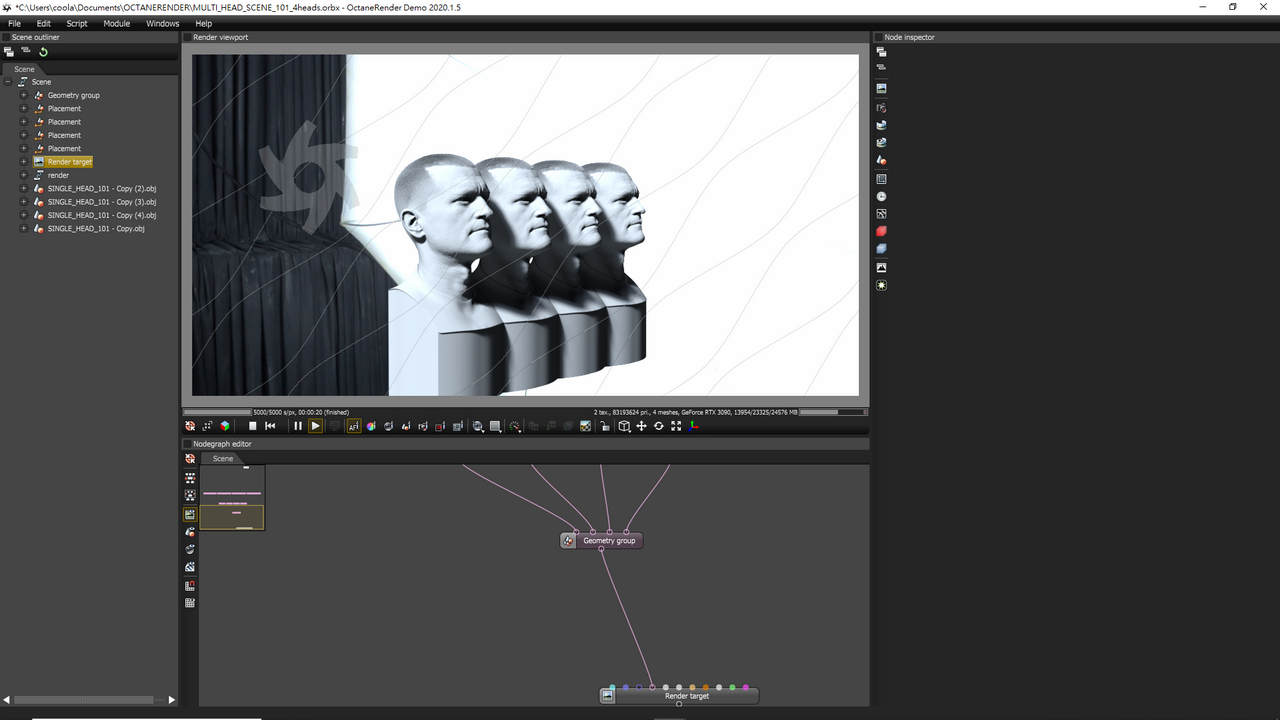
Task: Open the imager clock icon in Node inspector
Action: [x=881, y=196]
